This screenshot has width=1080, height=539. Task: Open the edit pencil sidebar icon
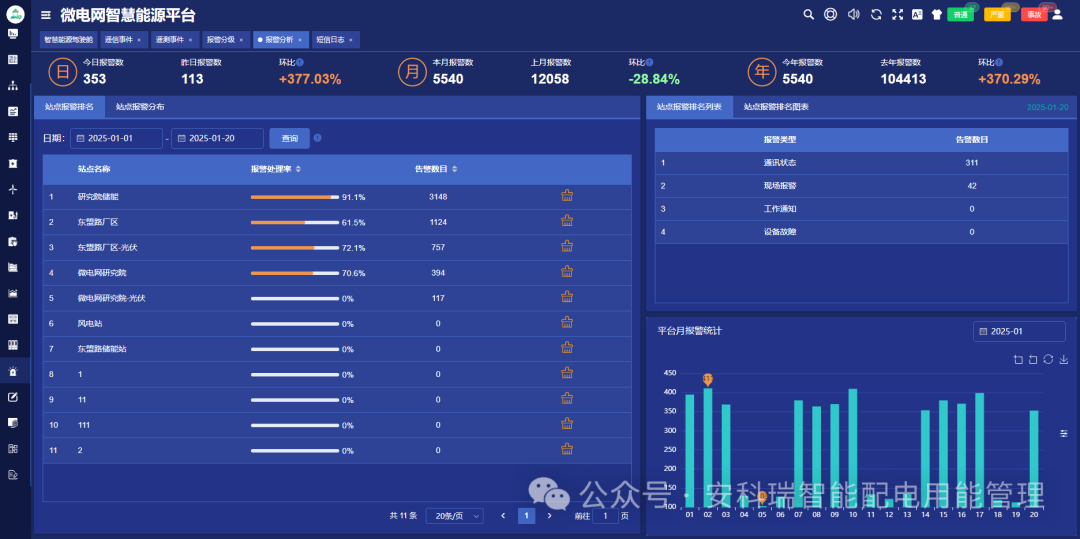click(x=13, y=397)
